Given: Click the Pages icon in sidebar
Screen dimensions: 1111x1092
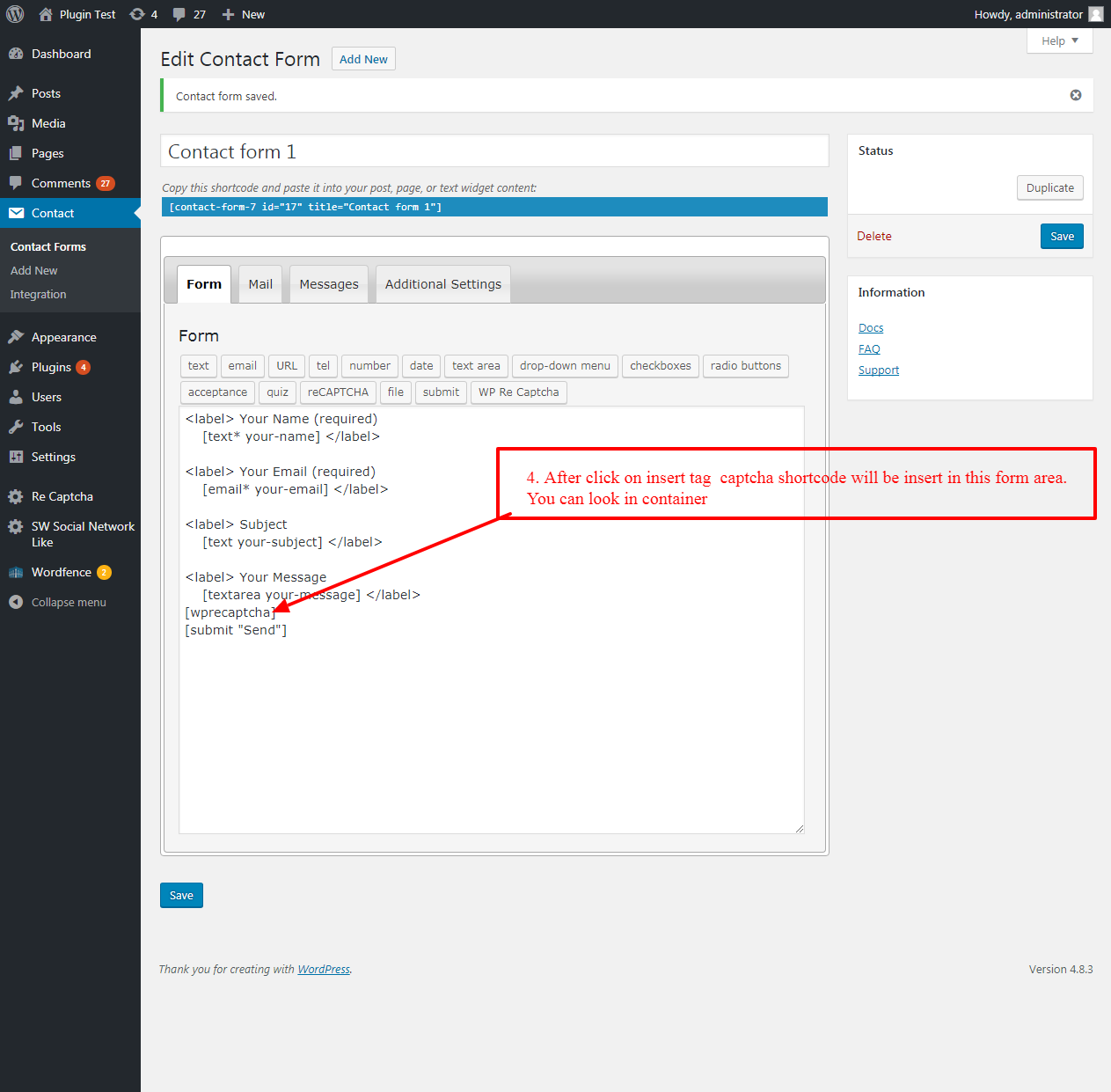Looking at the screenshot, I should [x=16, y=153].
